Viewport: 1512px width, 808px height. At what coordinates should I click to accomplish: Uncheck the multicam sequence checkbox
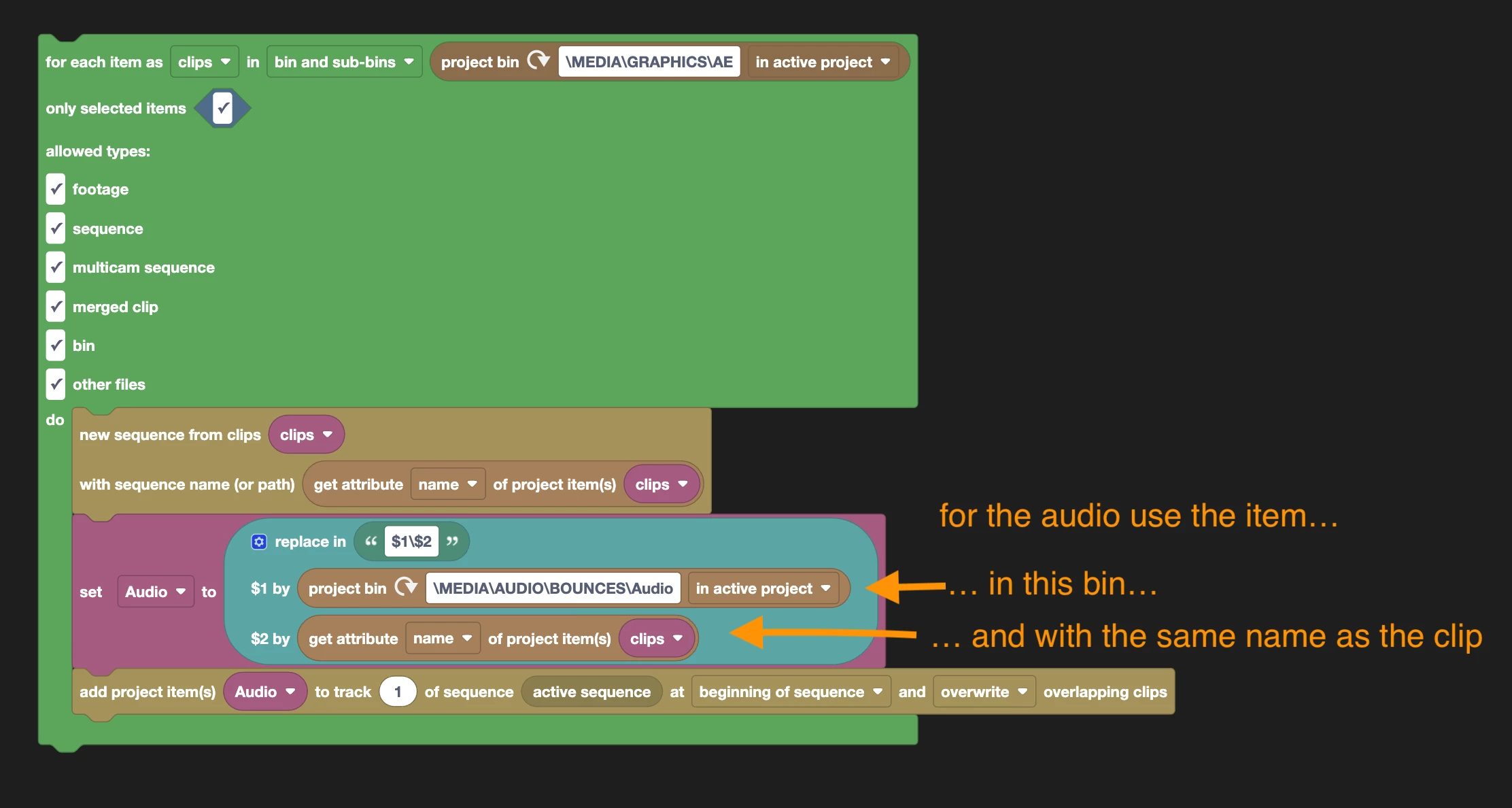[56, 267]
